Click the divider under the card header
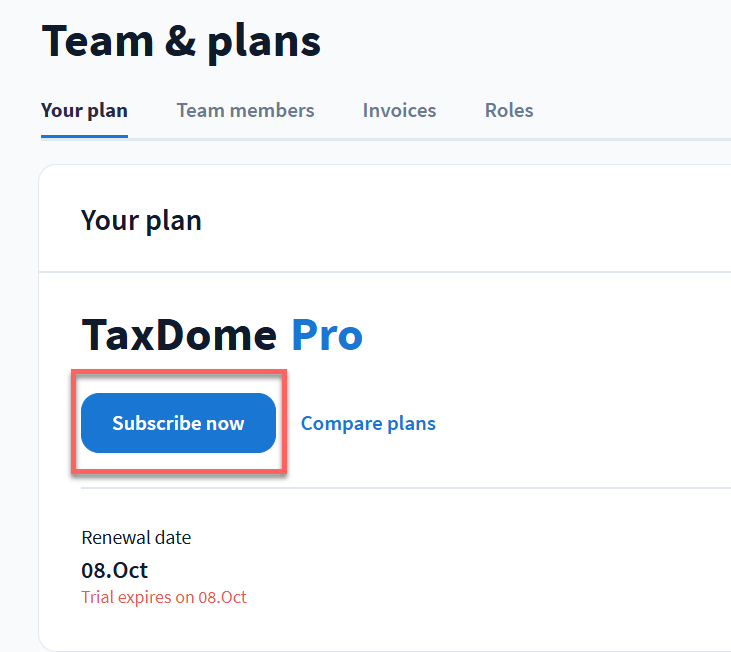The image size is (731, 652). (x=400, y=271)
